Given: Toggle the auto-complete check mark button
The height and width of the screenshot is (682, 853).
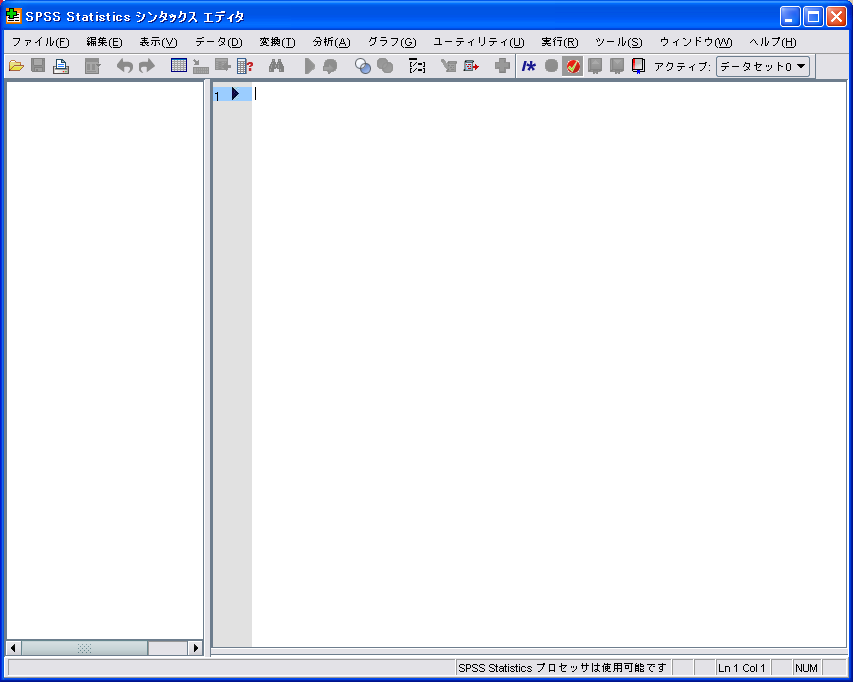Looking at the screenshot, I should (x=573, y=66).
